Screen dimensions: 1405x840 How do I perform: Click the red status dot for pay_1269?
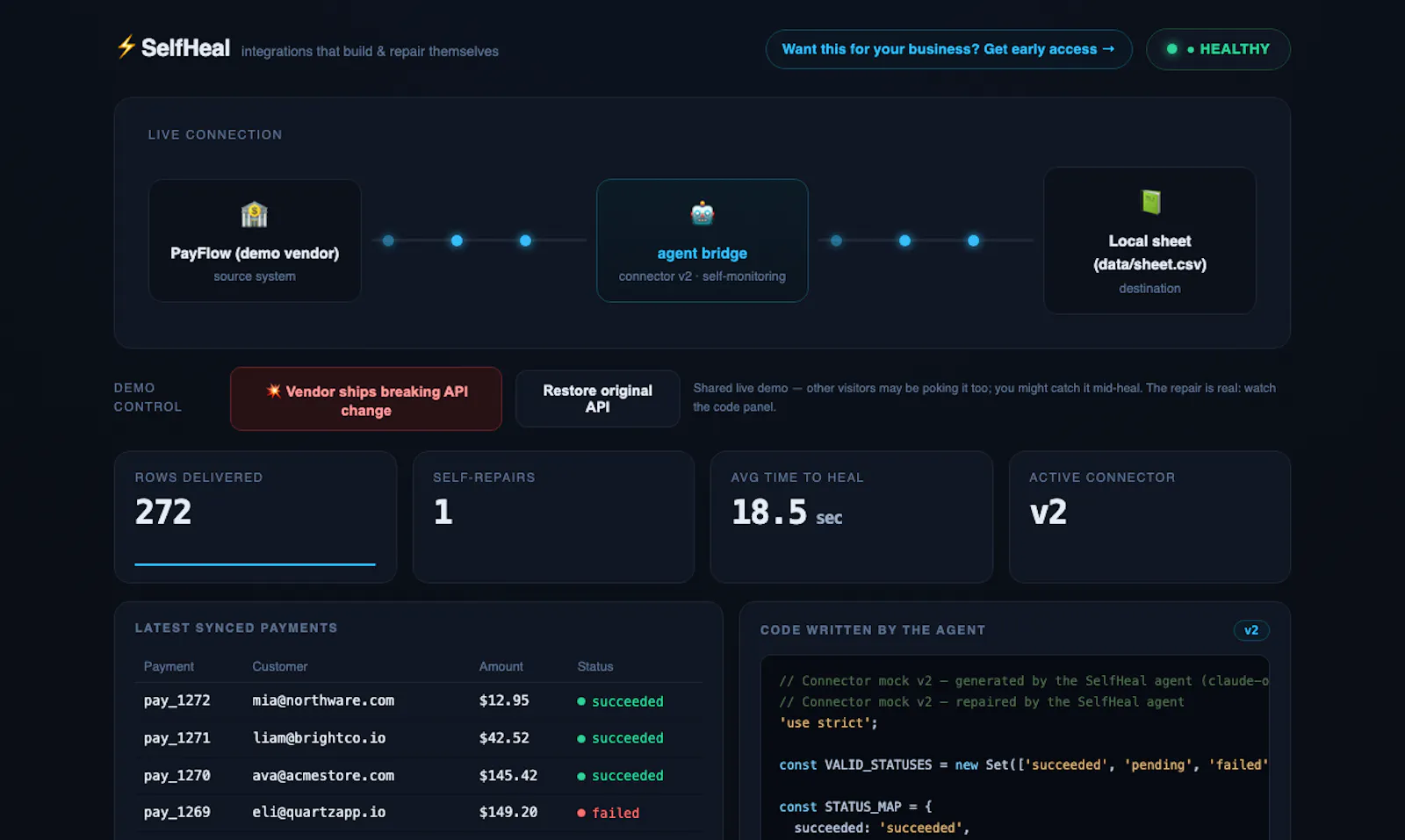[581, 813]
